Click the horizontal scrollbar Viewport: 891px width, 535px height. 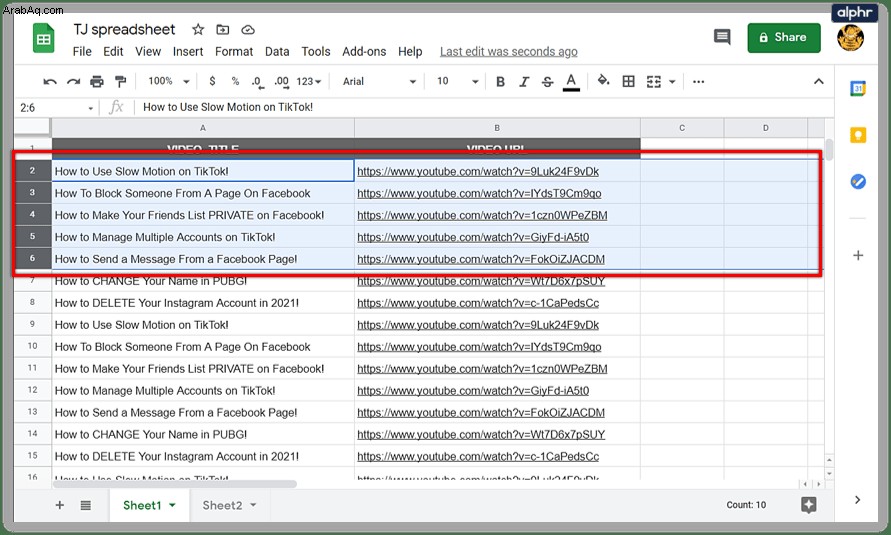(x=175, y=484)
